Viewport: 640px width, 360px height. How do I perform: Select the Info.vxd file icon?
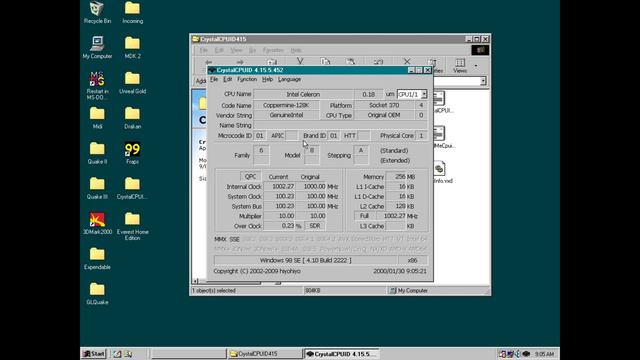(440, 169)
